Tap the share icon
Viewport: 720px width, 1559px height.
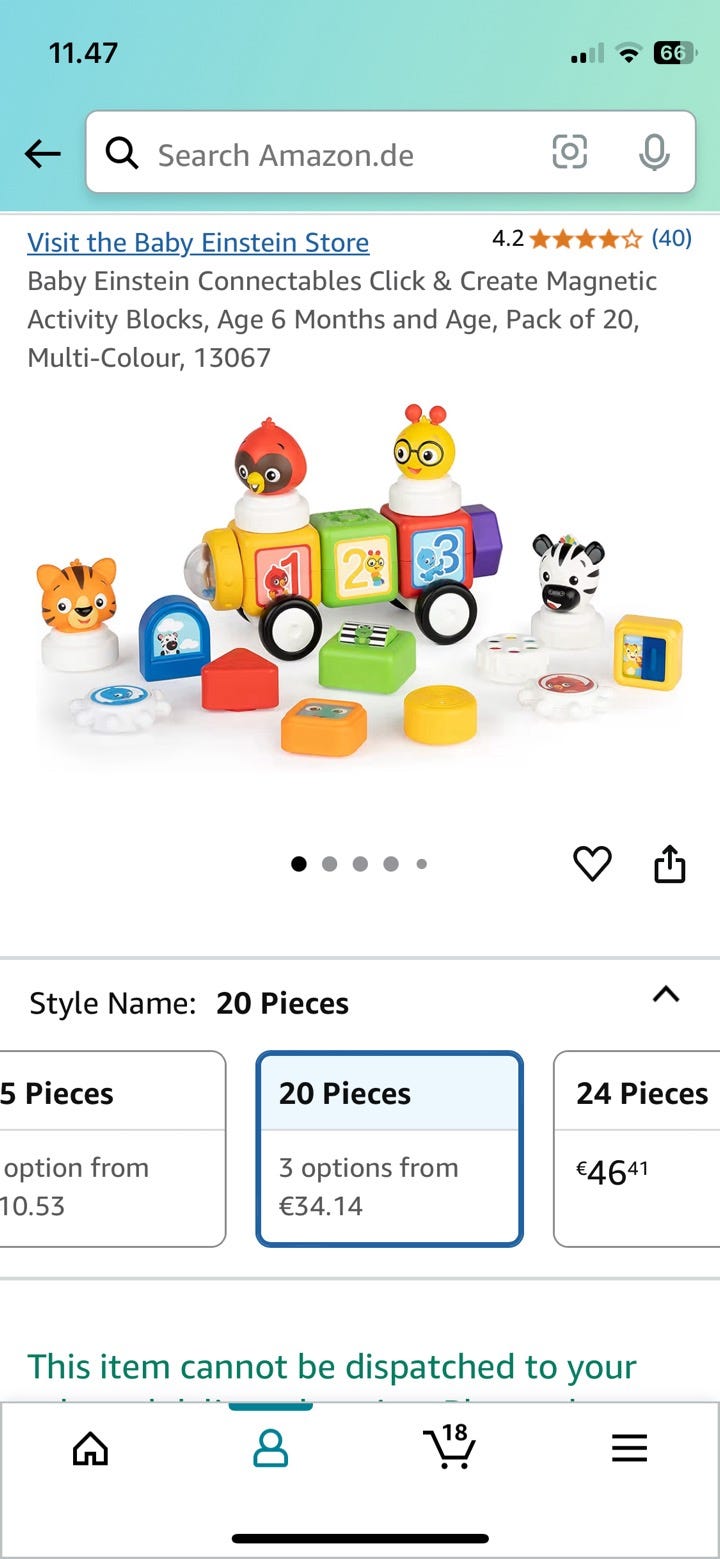point(669,863)
